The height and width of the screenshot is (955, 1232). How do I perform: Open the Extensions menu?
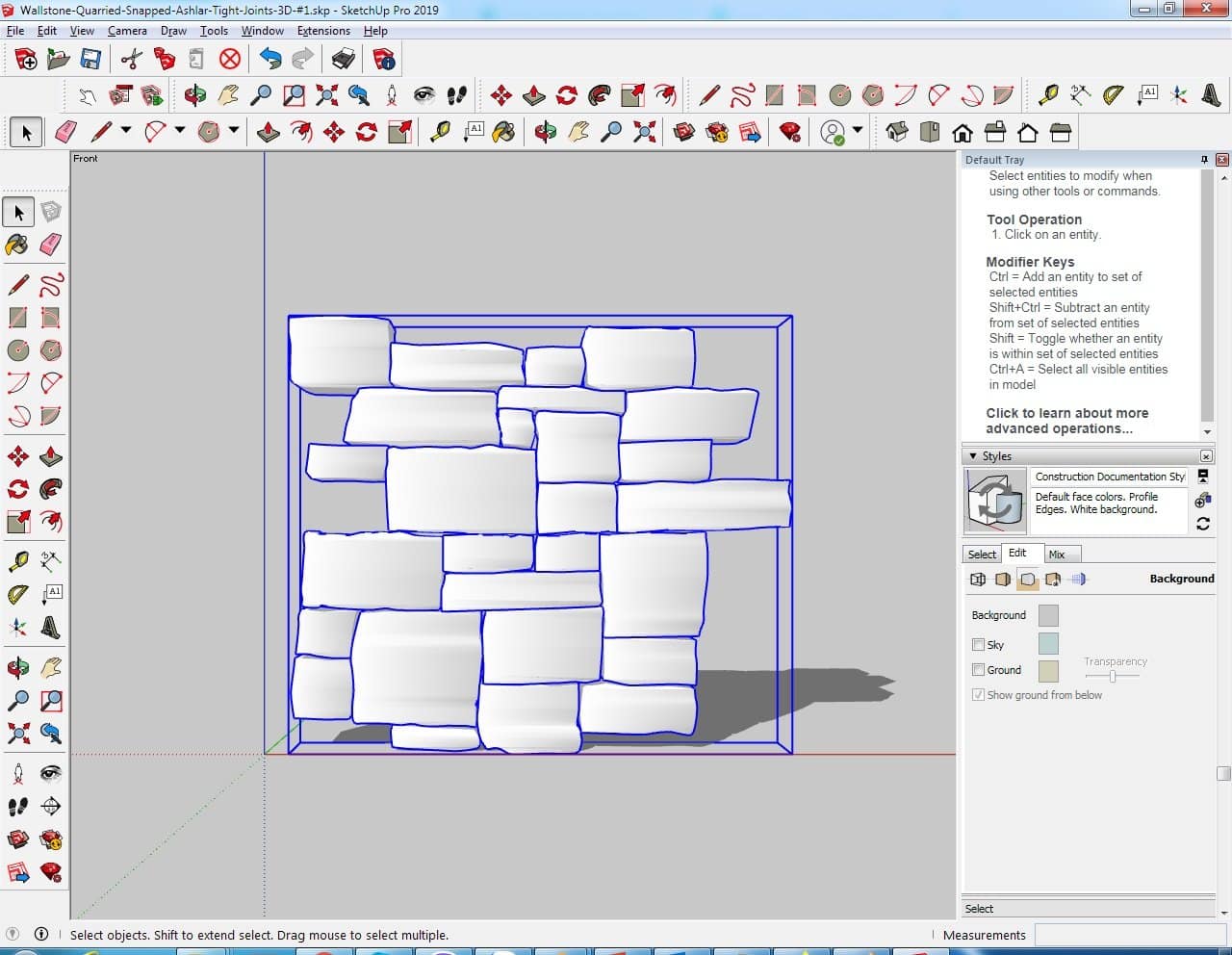tap(323, 31)
